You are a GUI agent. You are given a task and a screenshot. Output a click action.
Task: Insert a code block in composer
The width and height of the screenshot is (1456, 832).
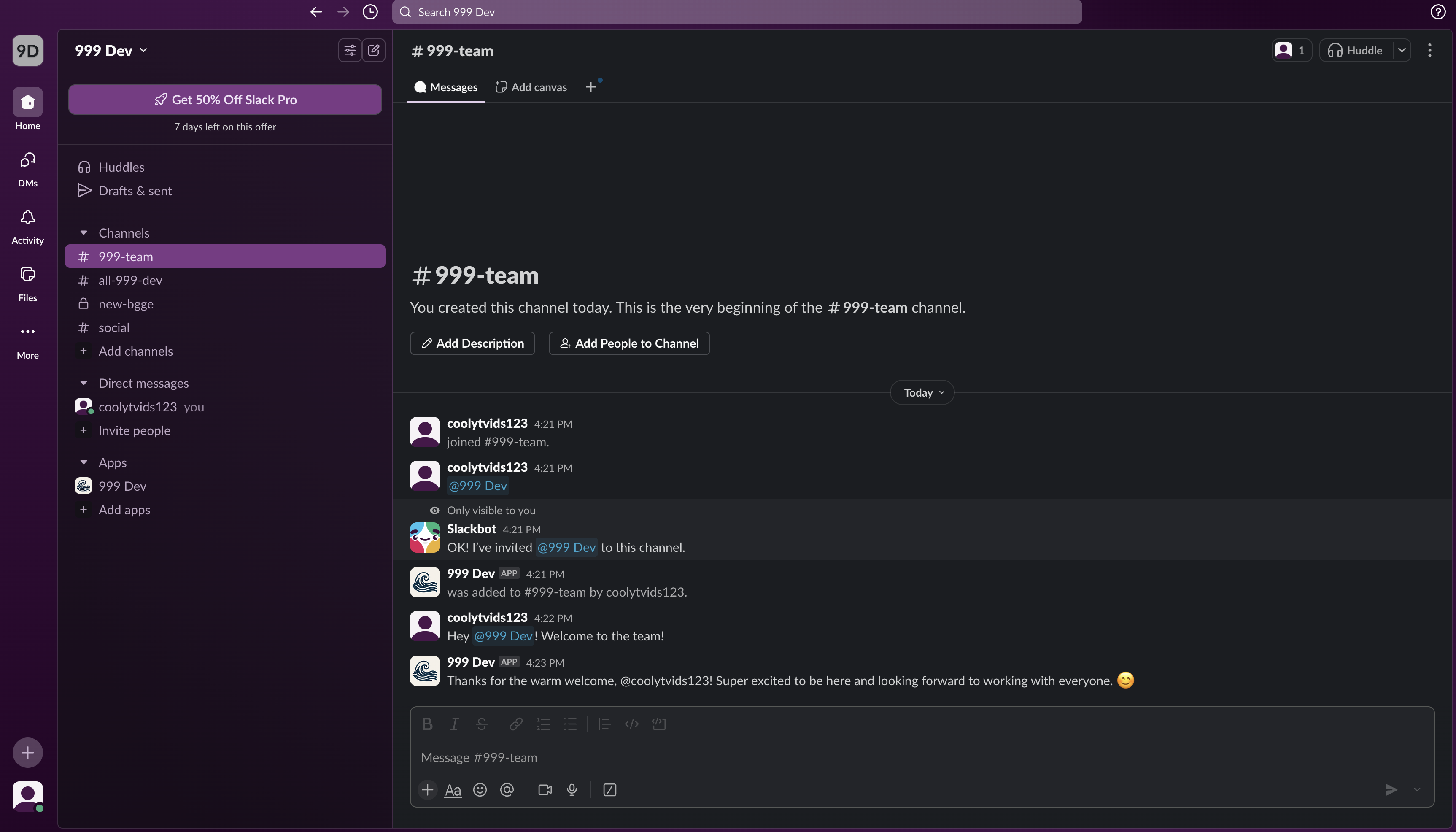click(x=658, y=724)
